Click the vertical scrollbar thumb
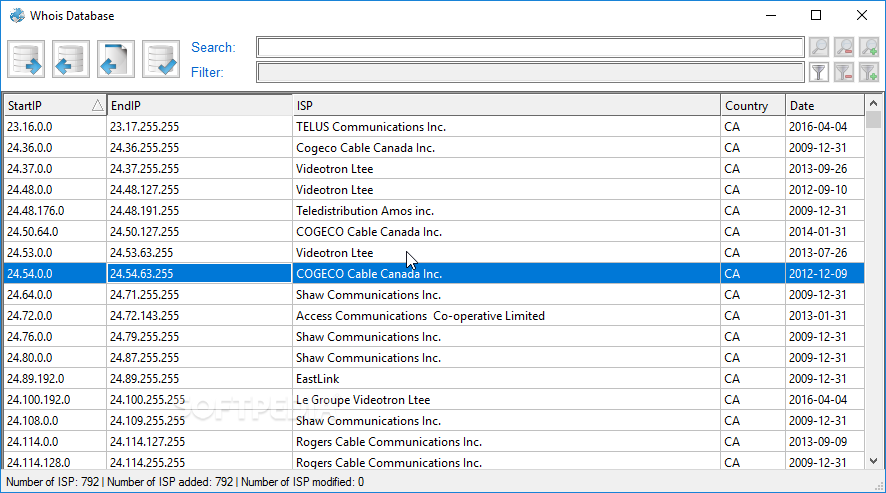This screenshot has width=886, height=493. coord(874,119)
